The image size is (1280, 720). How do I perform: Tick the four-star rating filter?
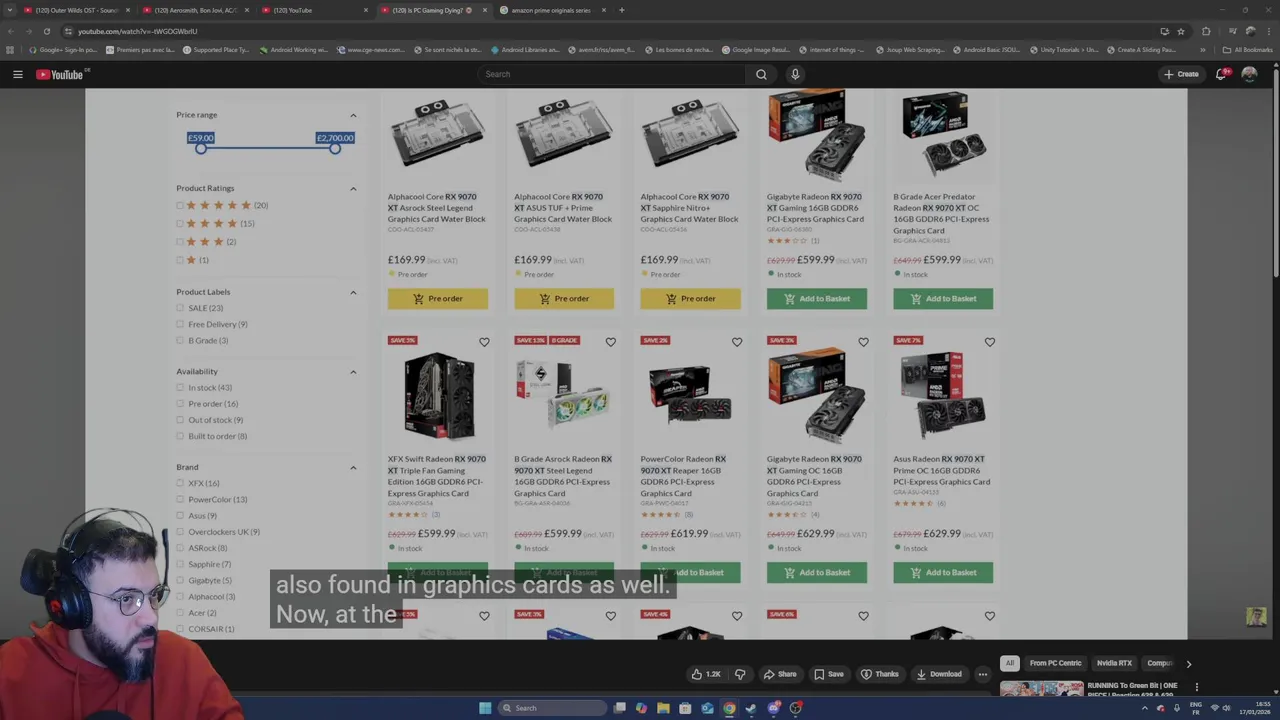(x=180, y=223)
